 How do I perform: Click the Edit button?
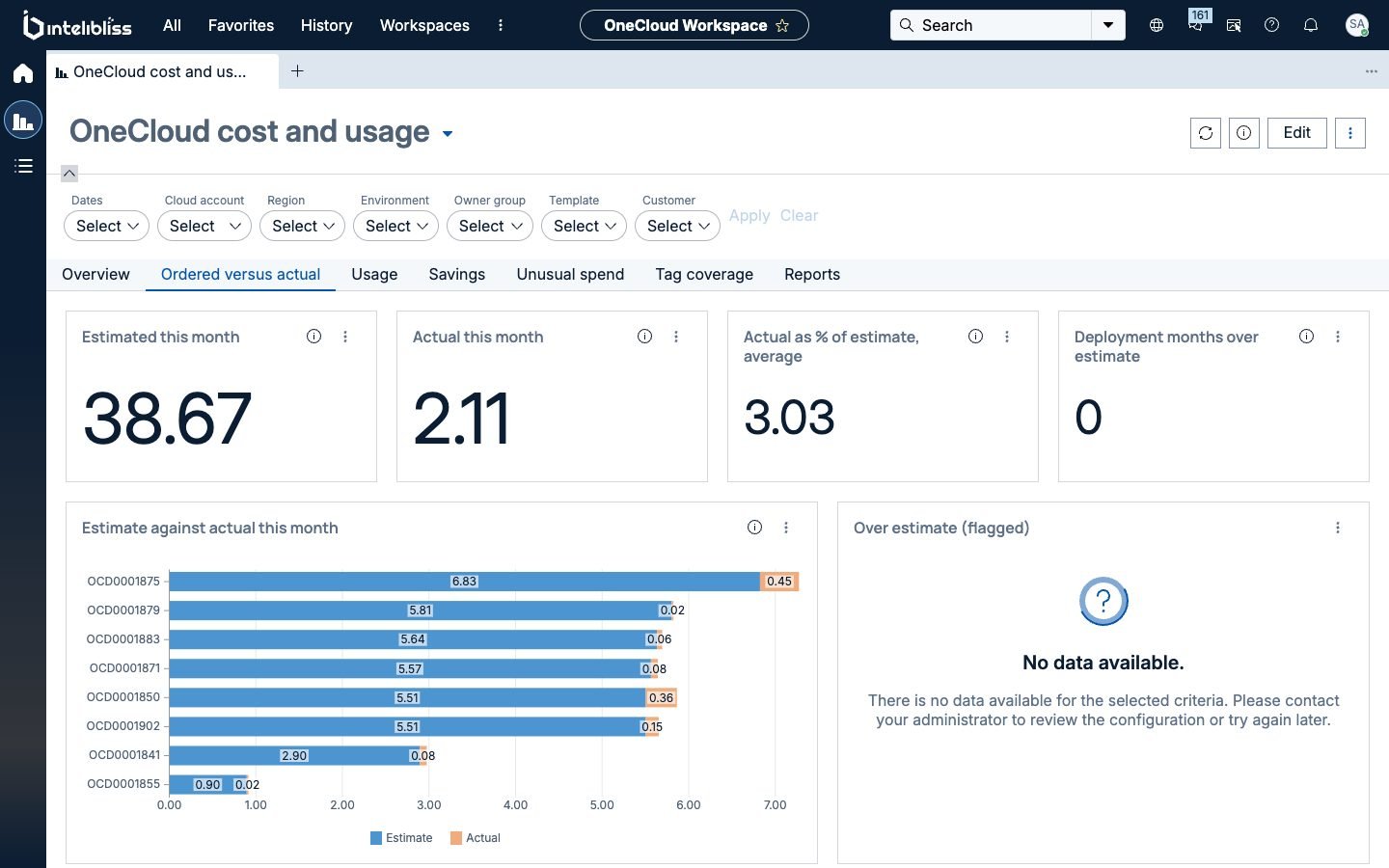tap(1297, 133)
